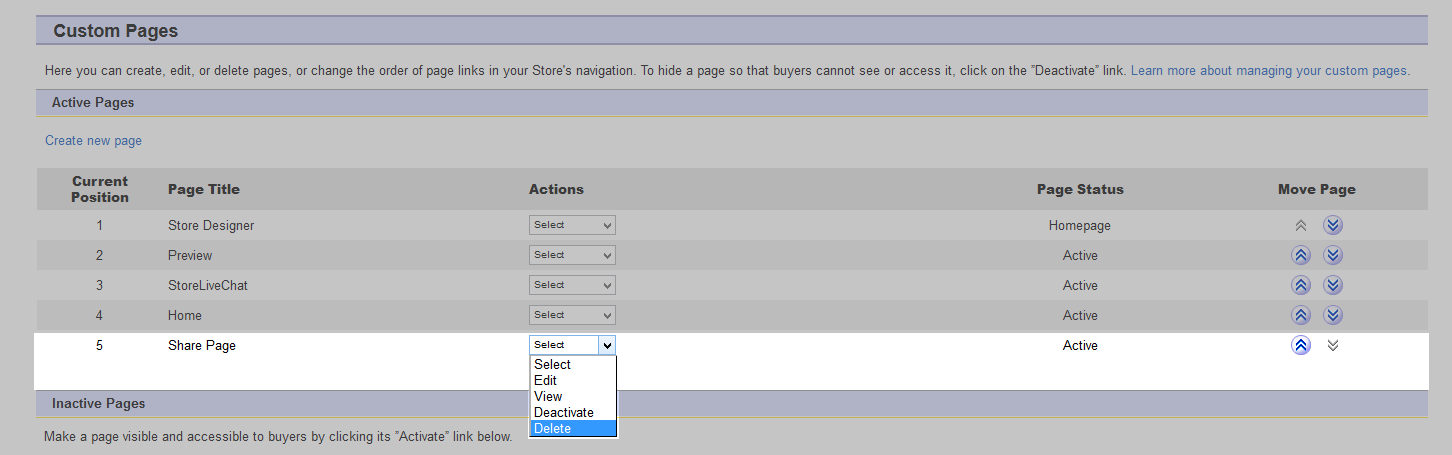The height and width of the screenshot is (455, 1452).
Task: Open Learn more about managing custom pages
Action: (x=1268, y=71)
